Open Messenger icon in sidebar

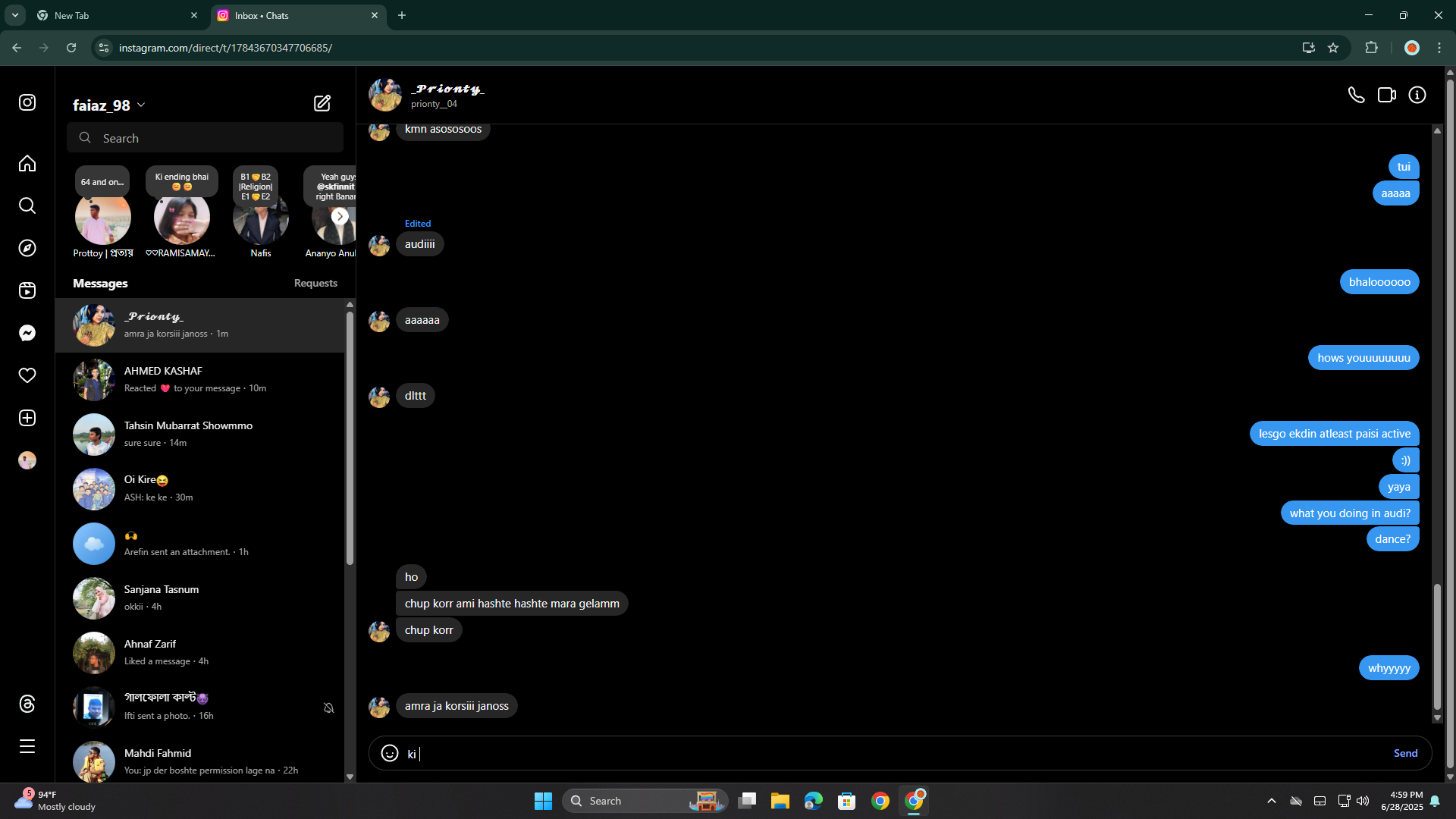pyautogui.click(x=27, y=333)
